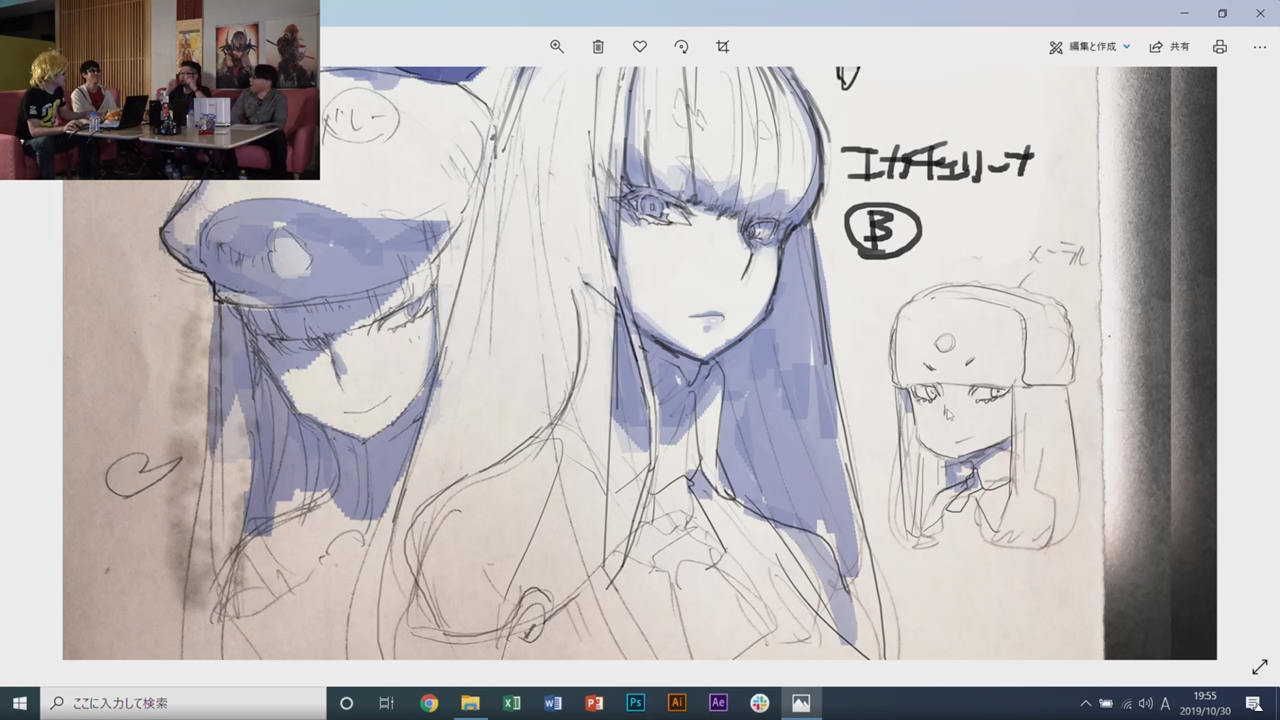This screenshot has width=1280, height=720.
Task: Add photo to favorites with heart icon
Action: (640, 47)
